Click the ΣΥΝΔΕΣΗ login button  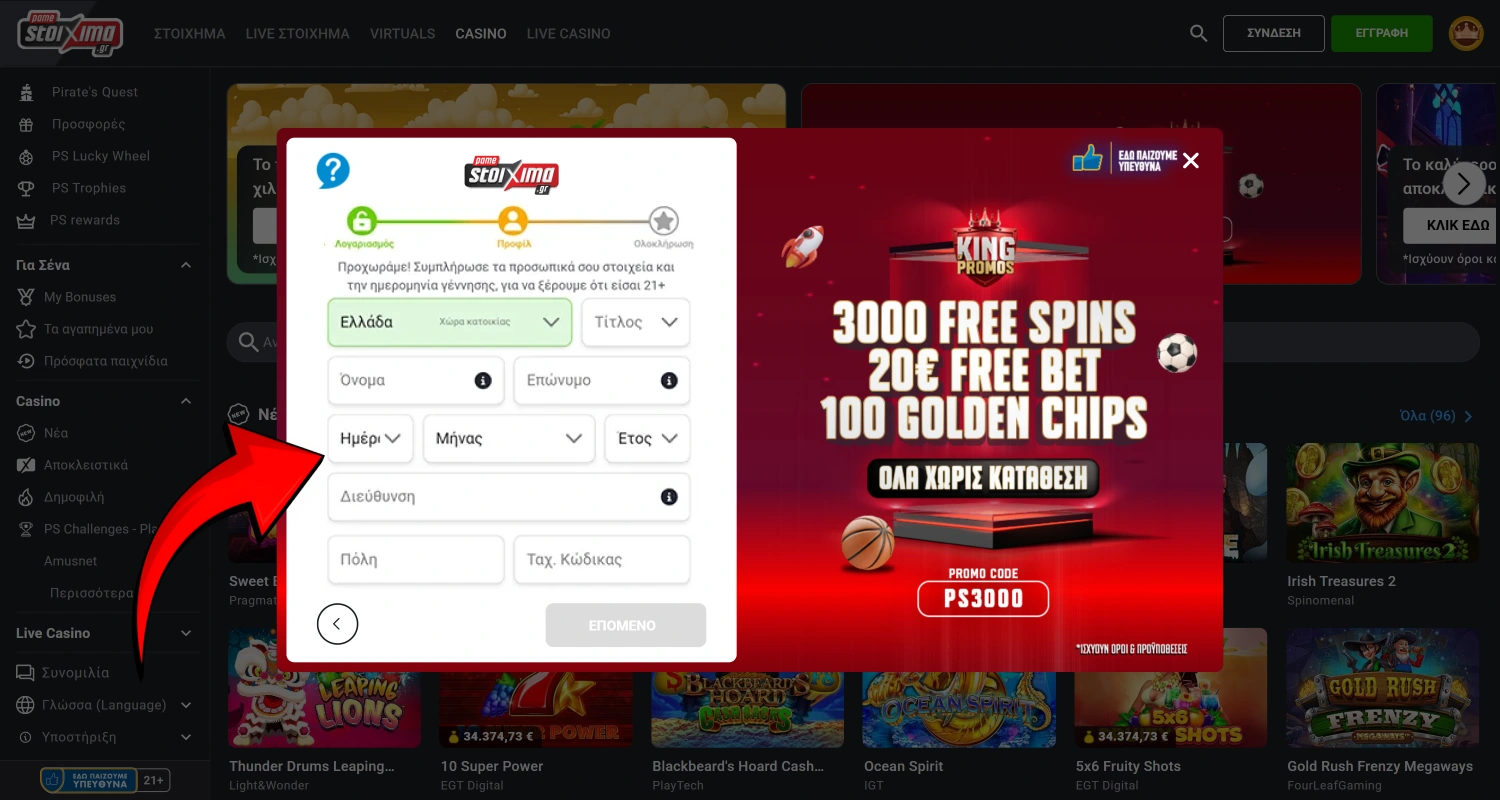[x=1273, y=33]
